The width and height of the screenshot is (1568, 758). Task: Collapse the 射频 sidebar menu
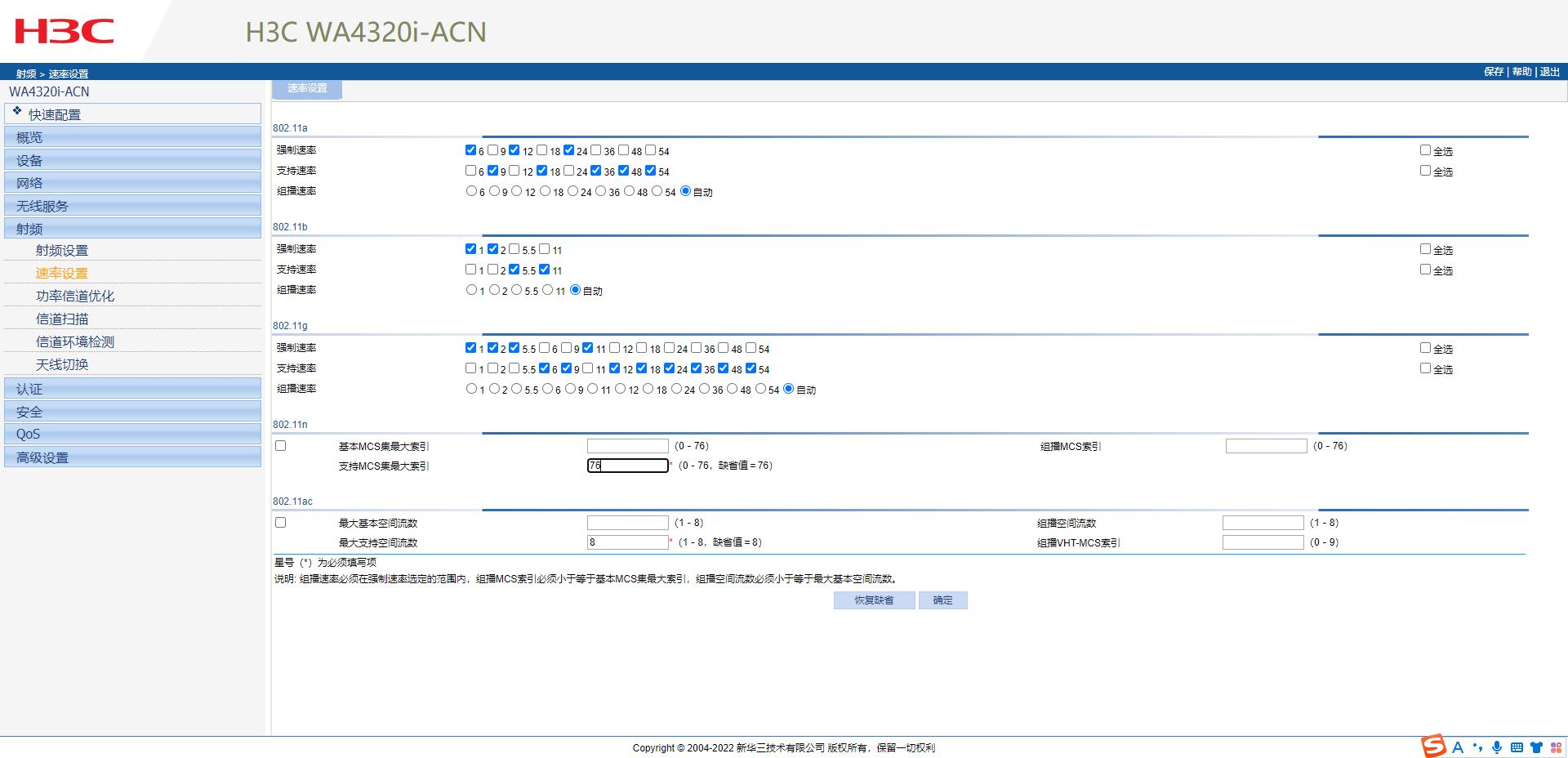133,229
